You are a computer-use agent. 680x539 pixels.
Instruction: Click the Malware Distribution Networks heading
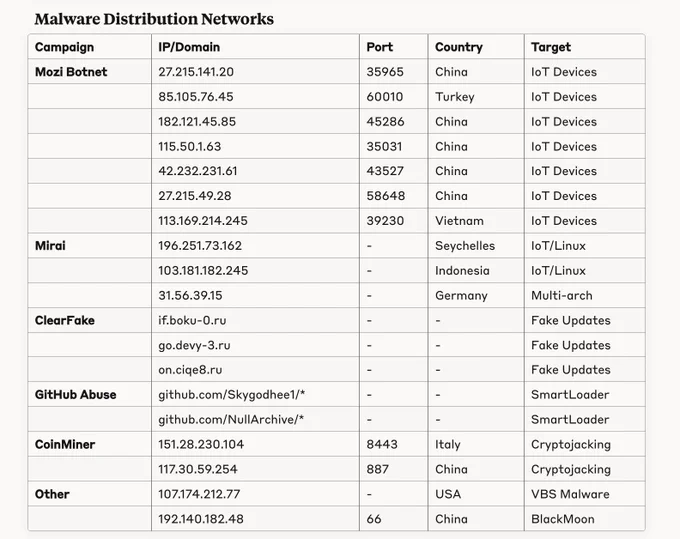[154, 19]
